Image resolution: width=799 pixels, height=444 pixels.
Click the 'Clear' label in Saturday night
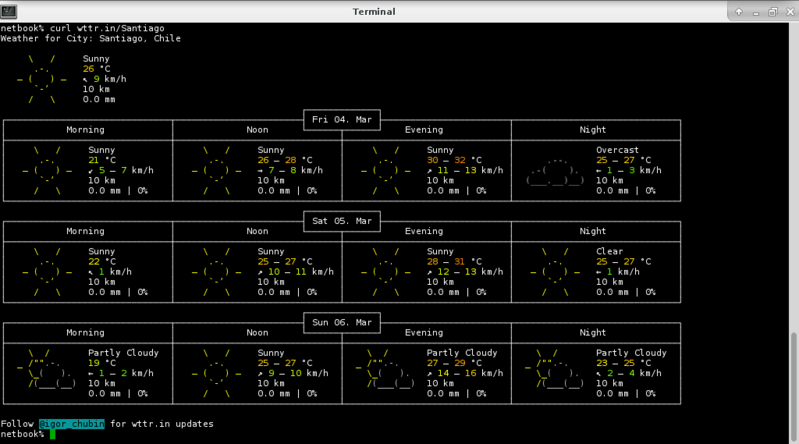(x=609, y=251)
